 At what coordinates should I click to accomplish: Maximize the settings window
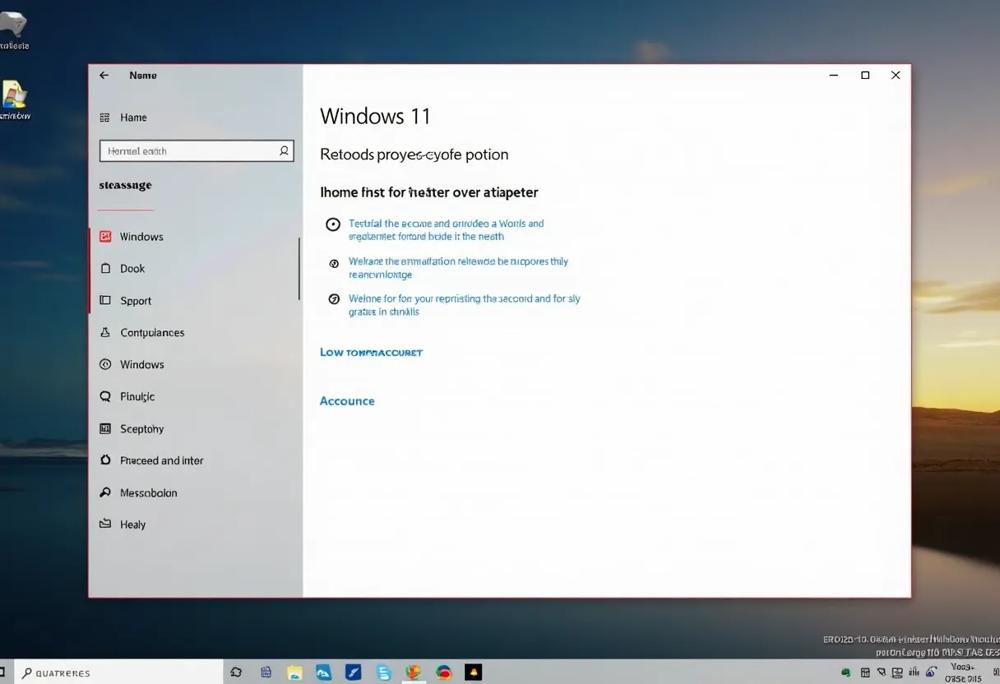(x=865, y=75)
